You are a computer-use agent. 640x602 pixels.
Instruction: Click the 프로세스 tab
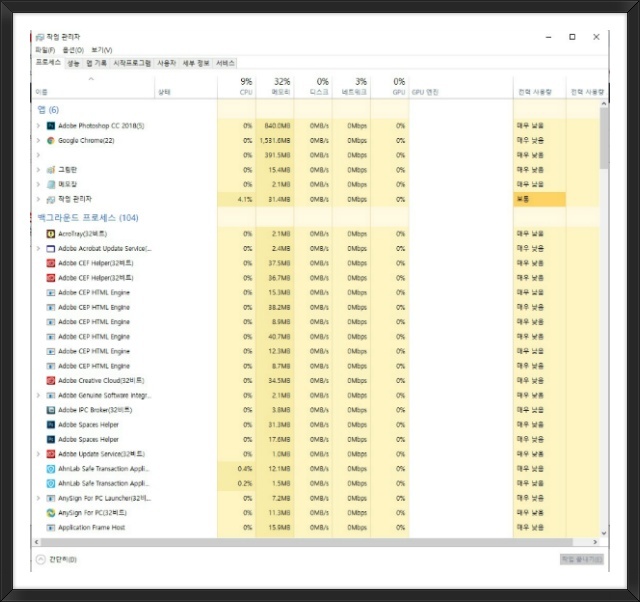coord(48,62)
